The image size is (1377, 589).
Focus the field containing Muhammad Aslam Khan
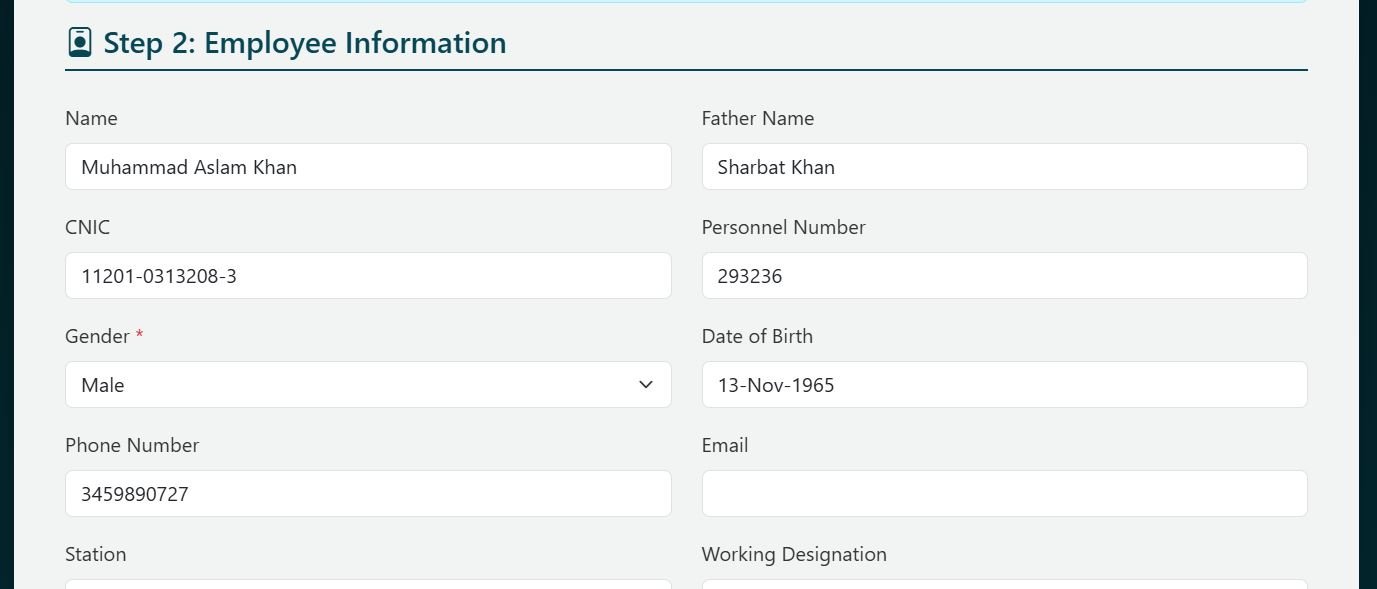368,167
